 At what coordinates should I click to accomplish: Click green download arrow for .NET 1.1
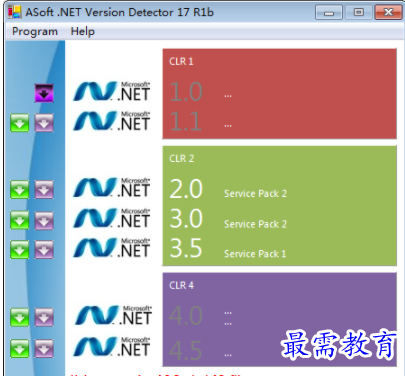20,123
